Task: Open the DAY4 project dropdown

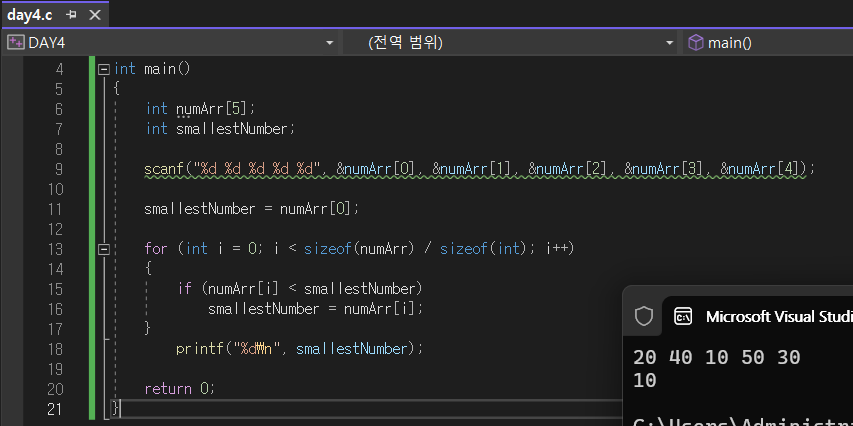Action: [x=329, y=43]
